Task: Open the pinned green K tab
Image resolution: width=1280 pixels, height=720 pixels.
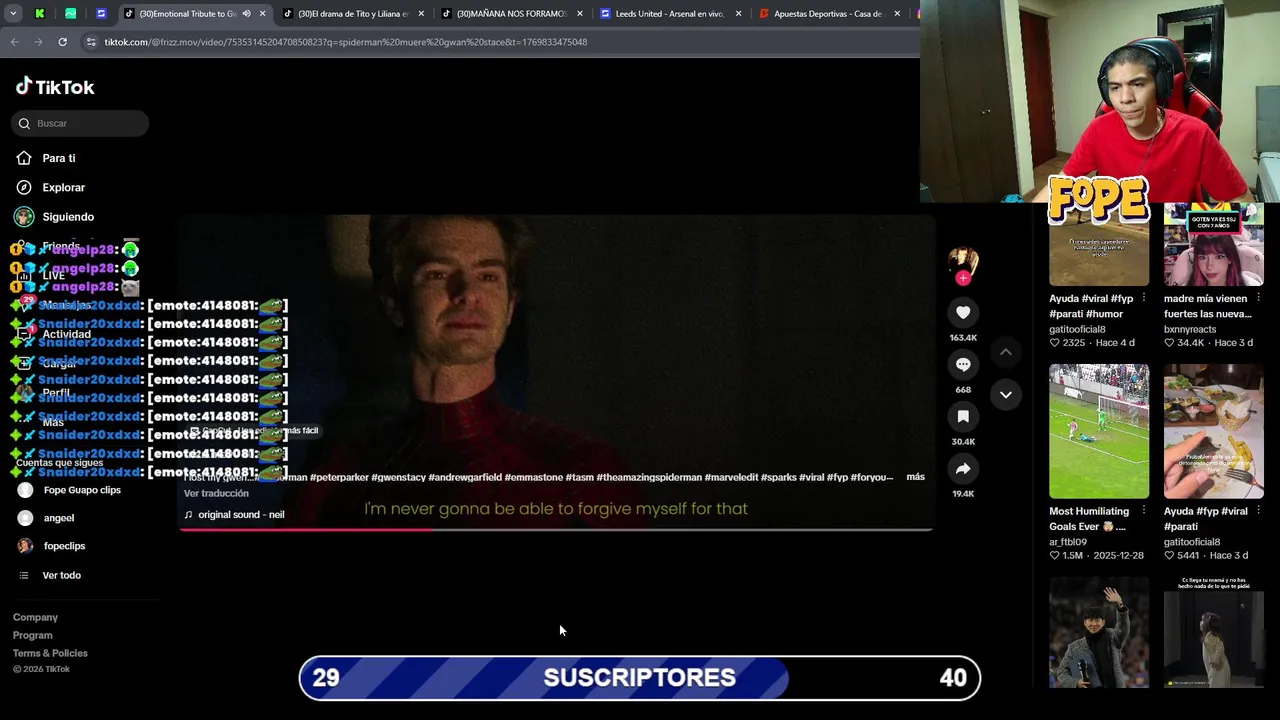Action: click(x=40, y=14)
